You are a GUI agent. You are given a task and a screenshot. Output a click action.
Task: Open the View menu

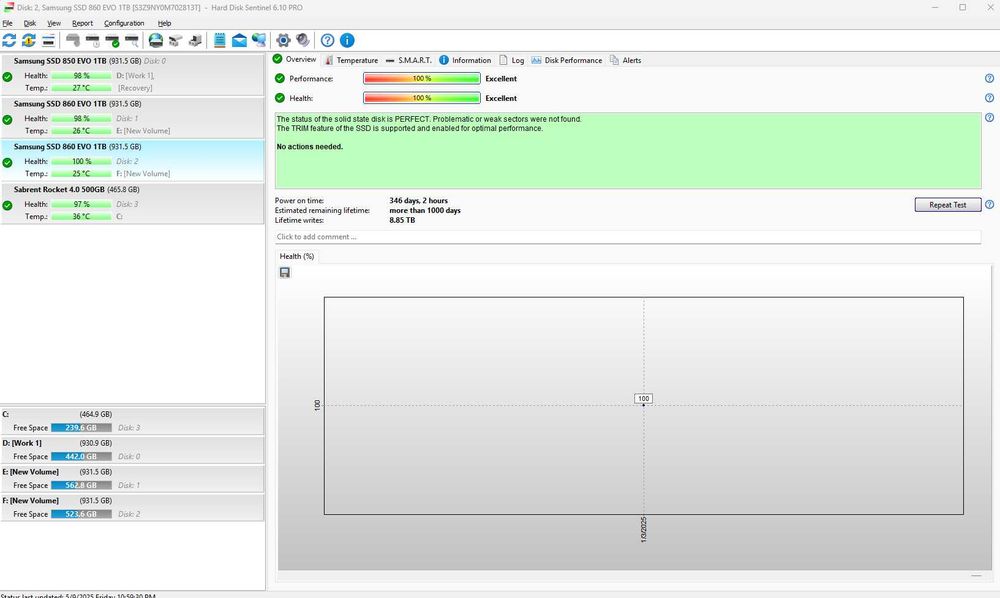pos(54,23)
